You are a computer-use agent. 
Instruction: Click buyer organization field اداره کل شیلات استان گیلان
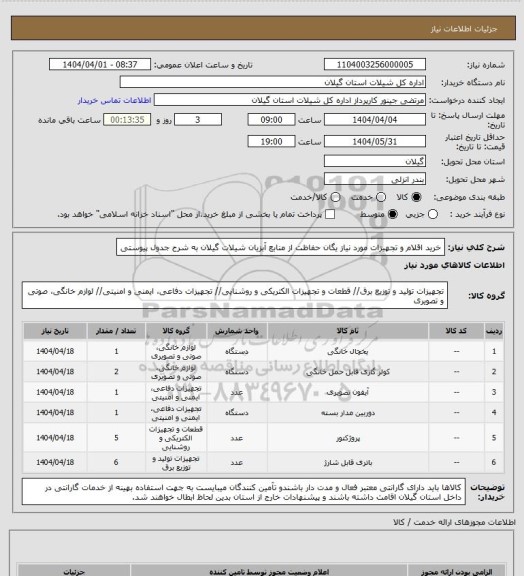tap(273, 82)
